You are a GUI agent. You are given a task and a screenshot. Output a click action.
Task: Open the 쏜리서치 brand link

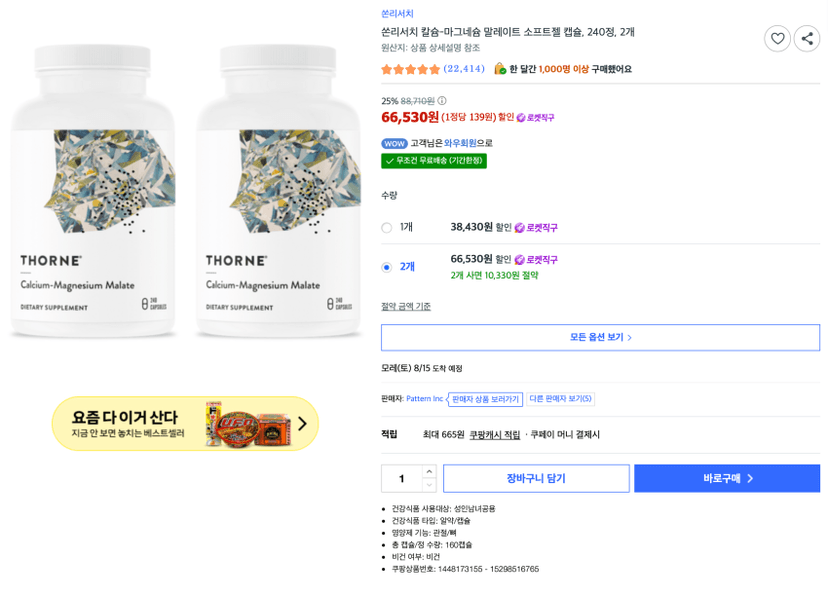pos(397,14)
